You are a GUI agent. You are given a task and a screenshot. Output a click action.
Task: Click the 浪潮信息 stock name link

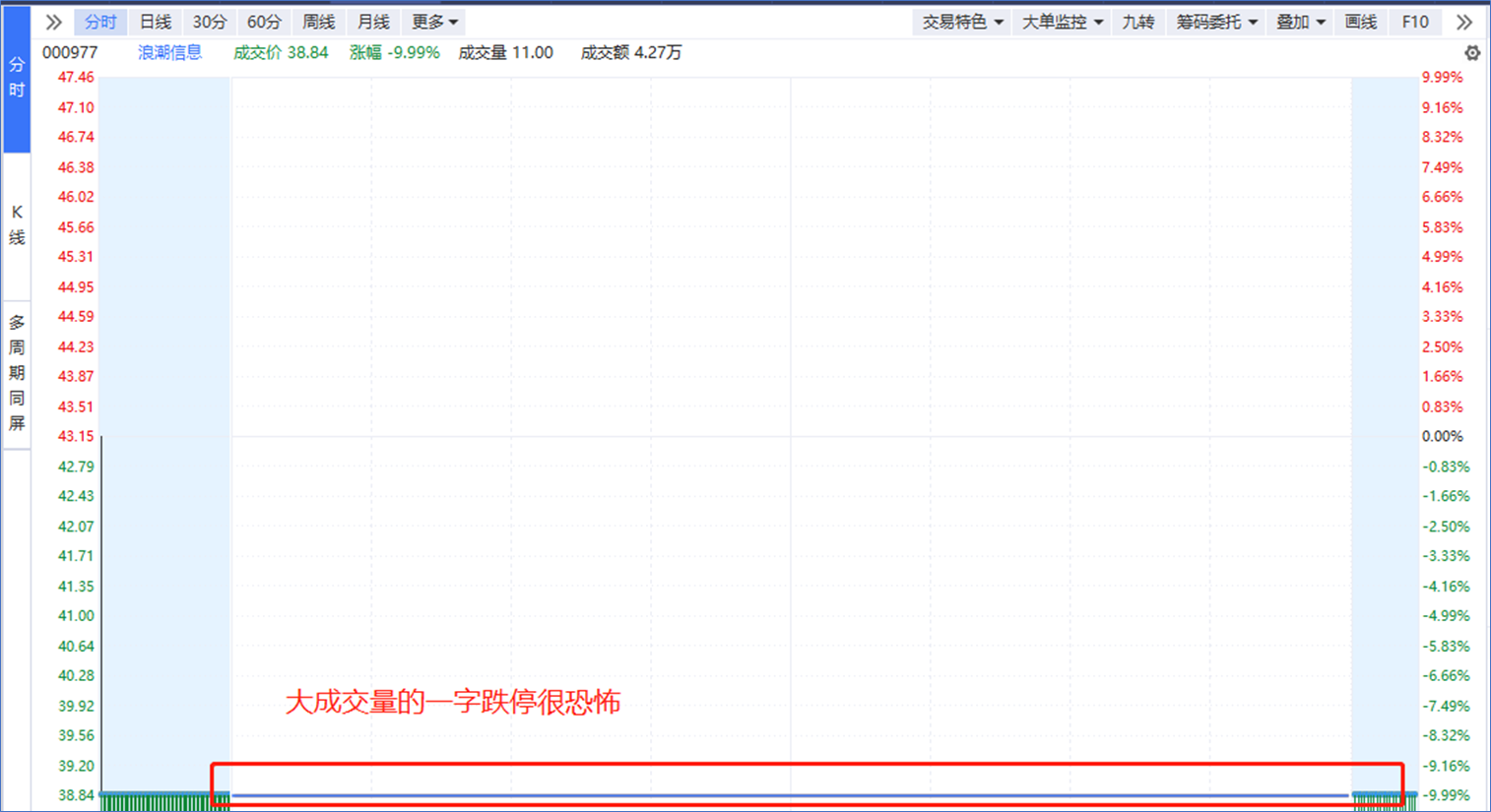(169, 53)
